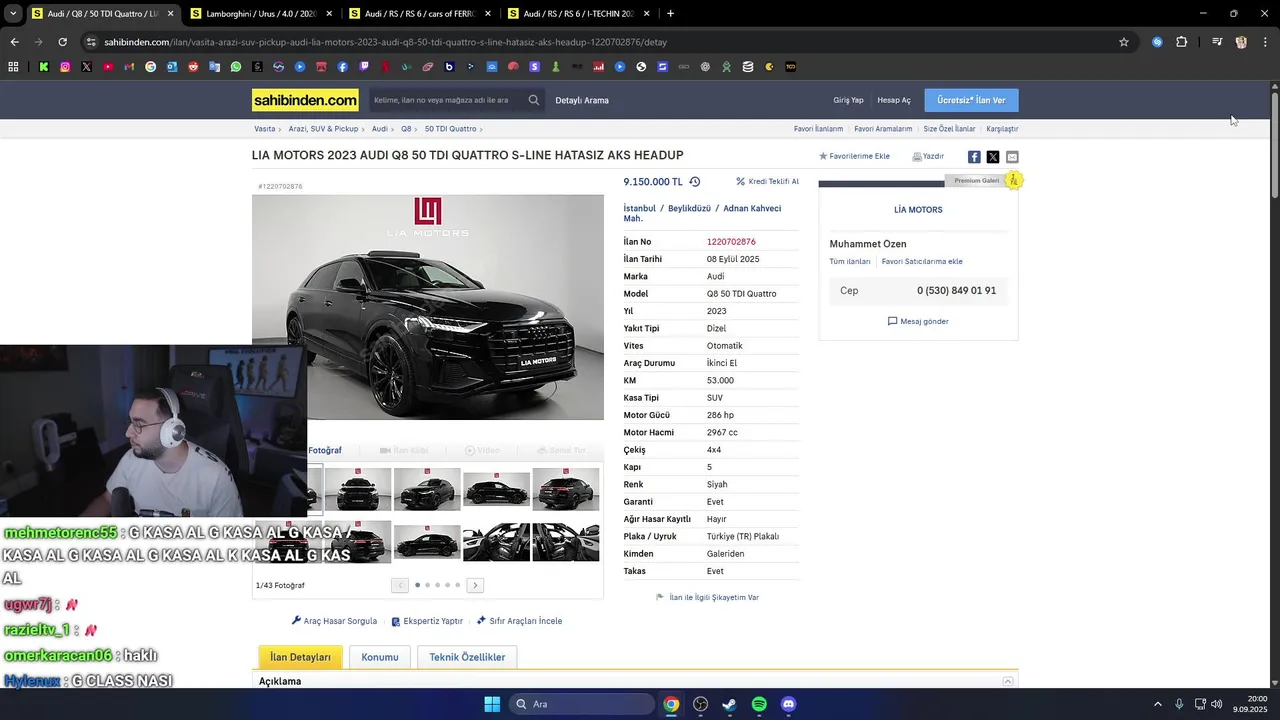This screenshot has height=720, width=1280.
Task: Go to previous thumbnail page arrow
Action: tap(400, 585)
